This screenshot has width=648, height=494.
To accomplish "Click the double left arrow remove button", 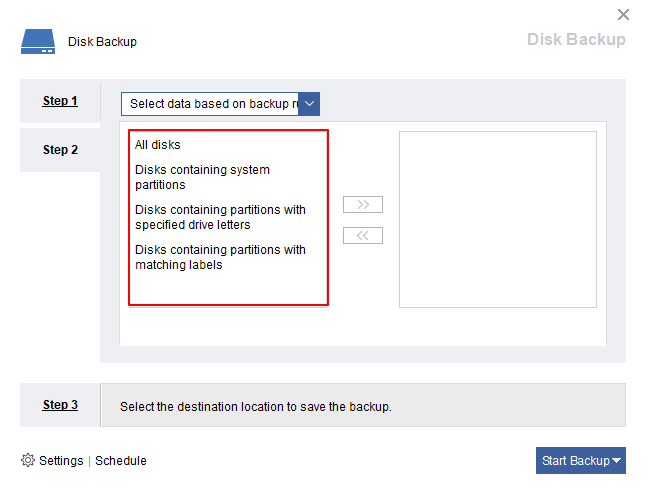I will point(362,236).
